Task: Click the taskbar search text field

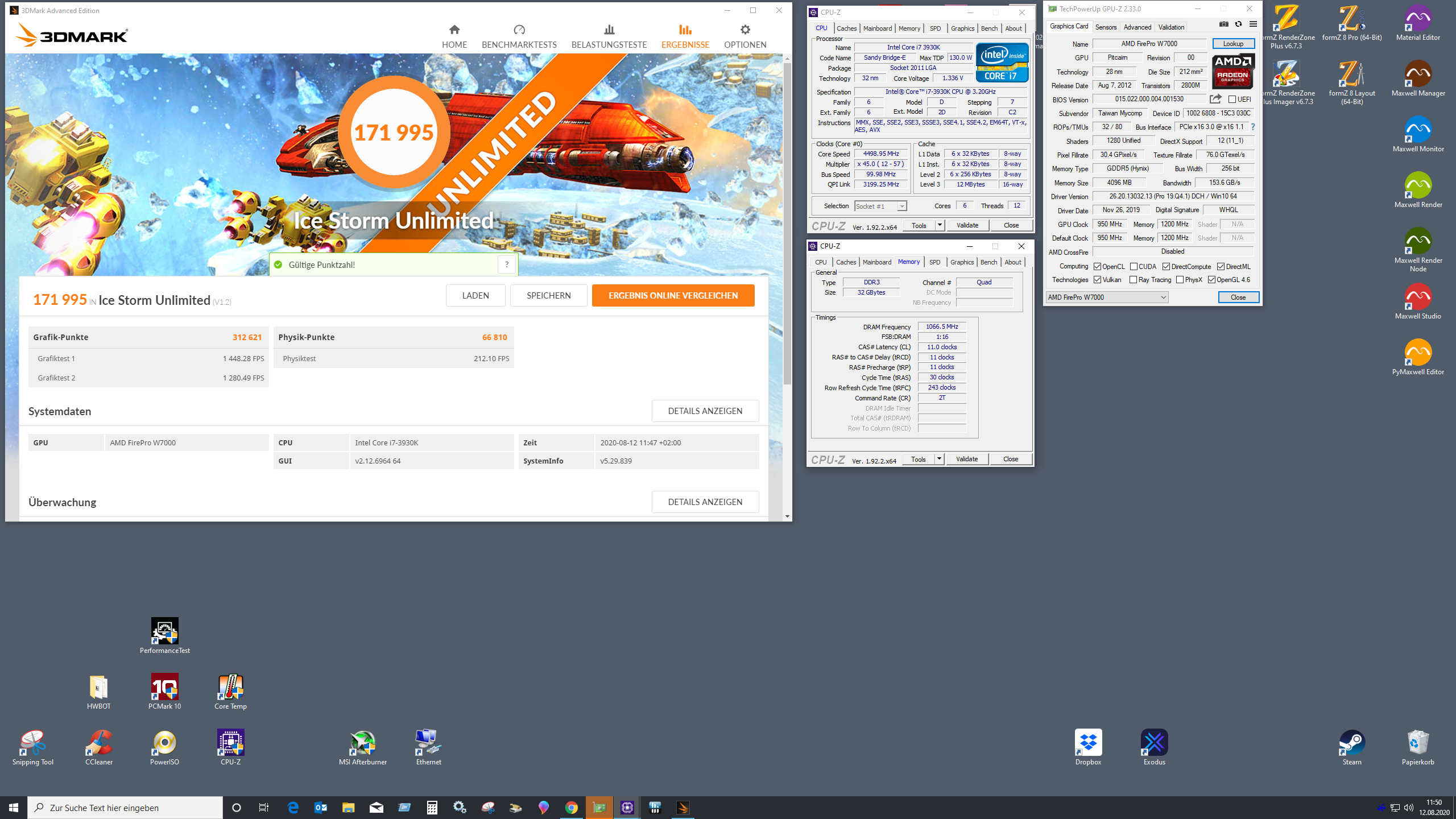Action: click(125, 808)
